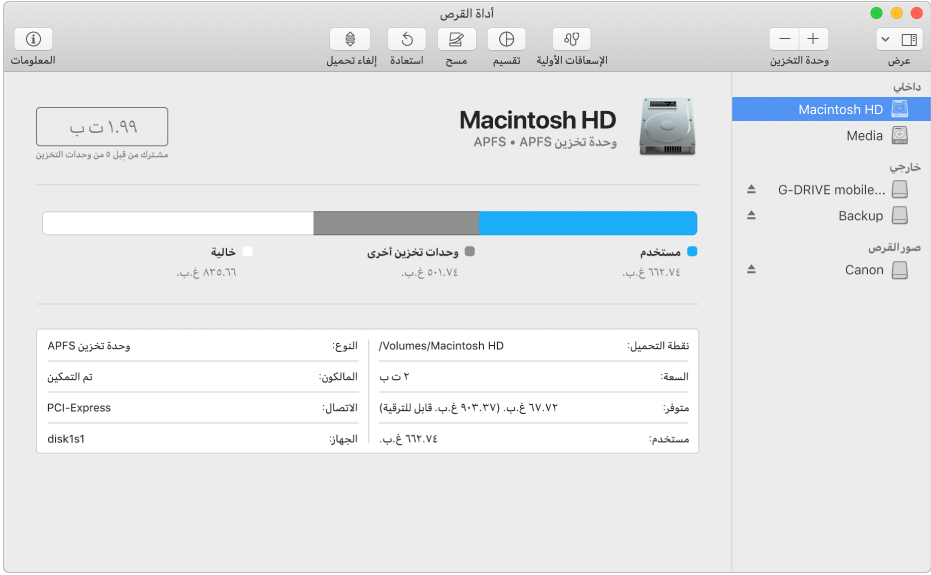
Task: Click the gray Other Volumes legend swatch
Action: pos(470,251)
